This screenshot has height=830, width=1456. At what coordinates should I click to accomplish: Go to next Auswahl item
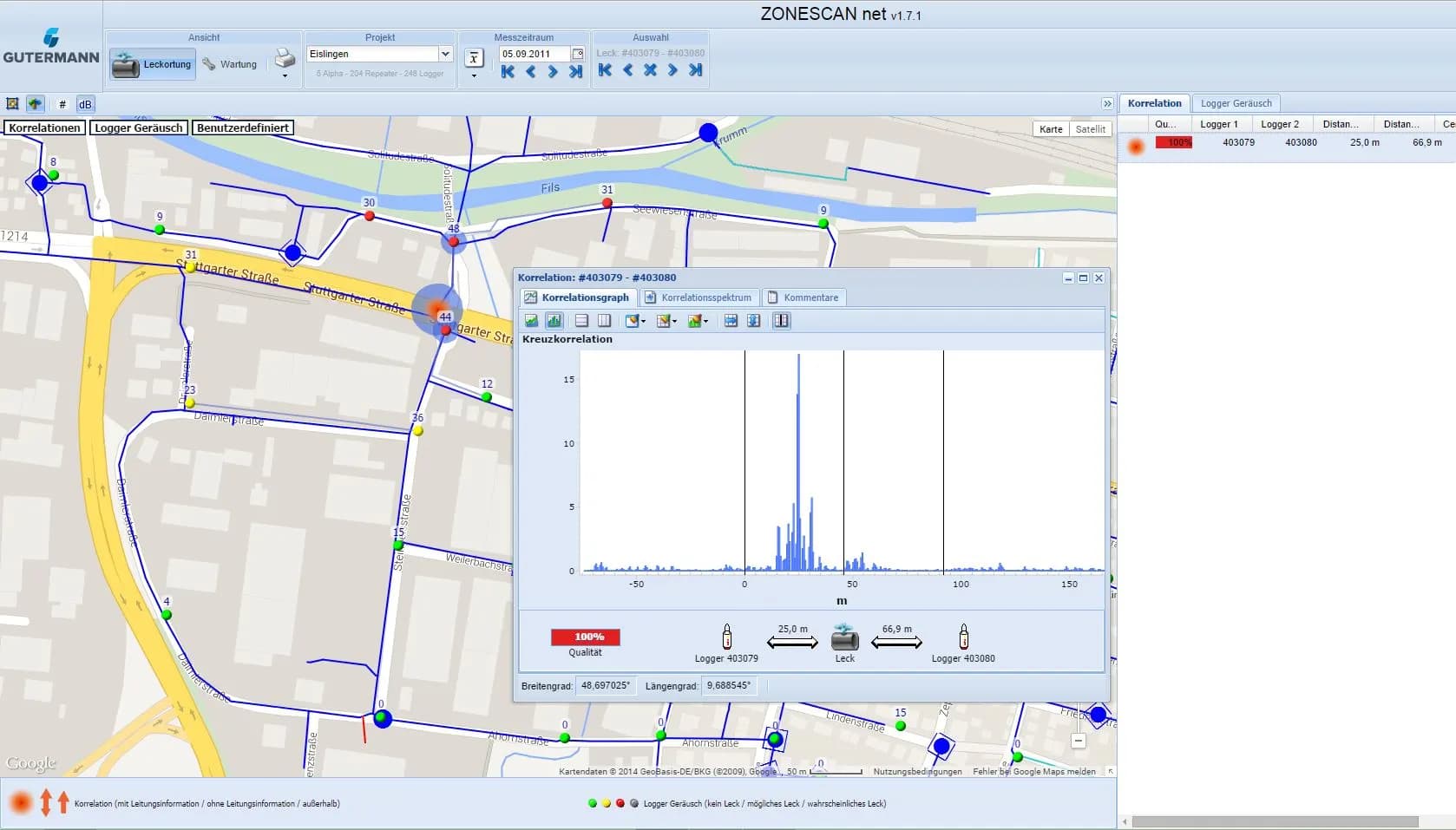(672, 70)
